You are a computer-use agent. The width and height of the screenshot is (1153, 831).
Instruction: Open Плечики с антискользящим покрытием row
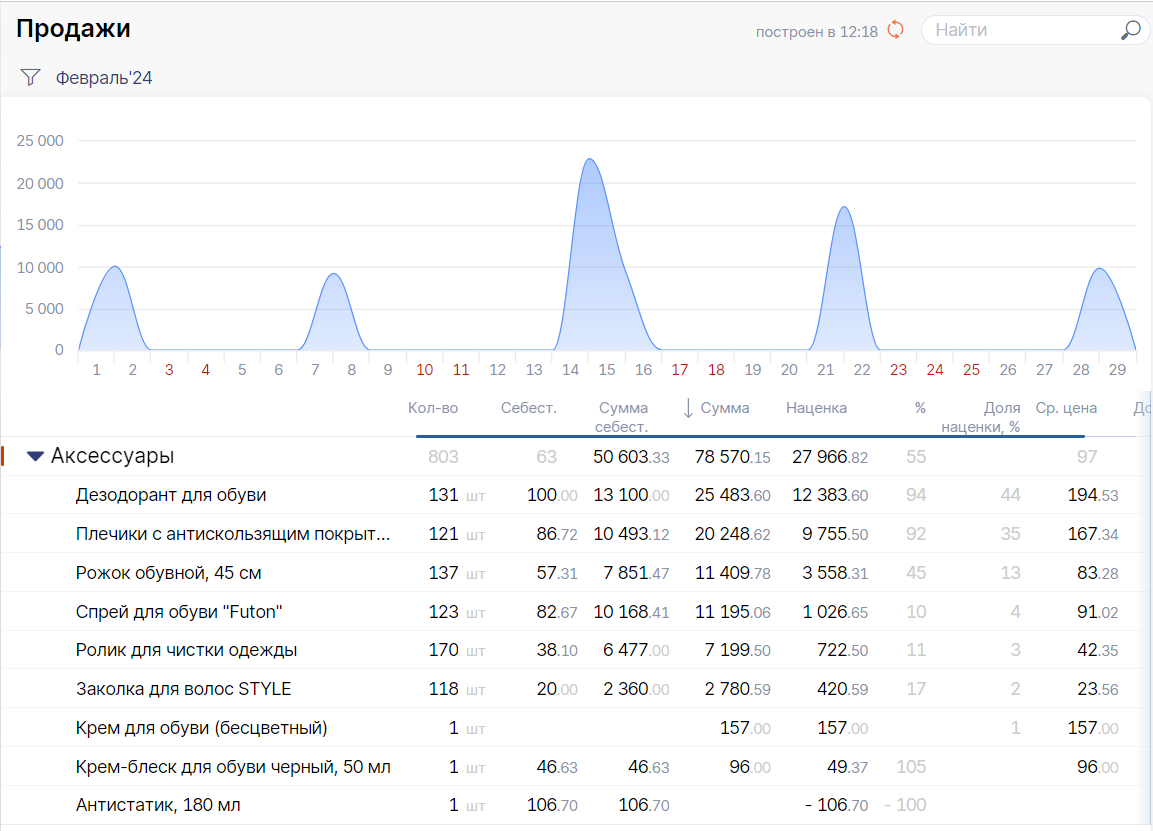point(233,534)
